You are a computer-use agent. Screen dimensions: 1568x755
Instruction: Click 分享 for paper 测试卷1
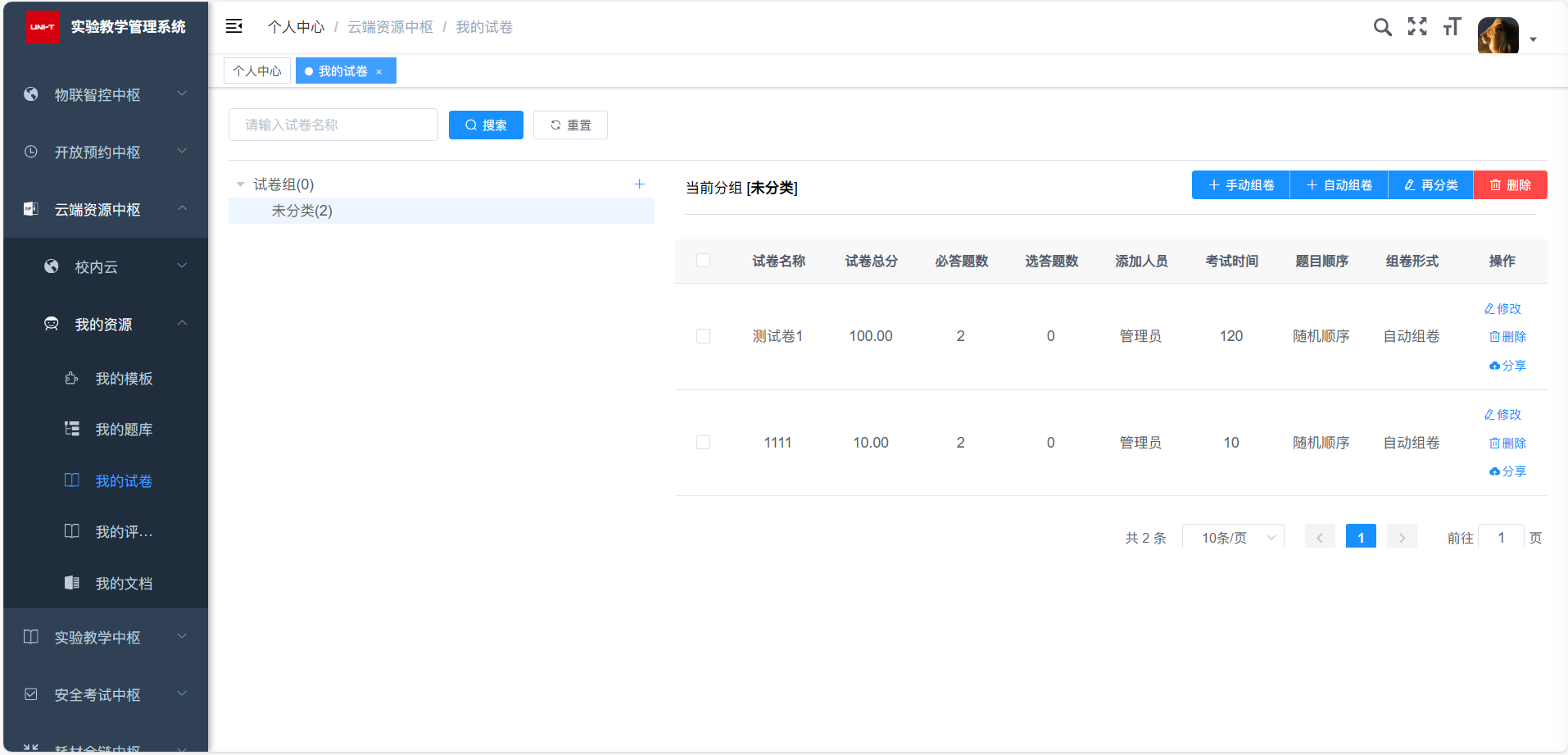point(1507,366)
